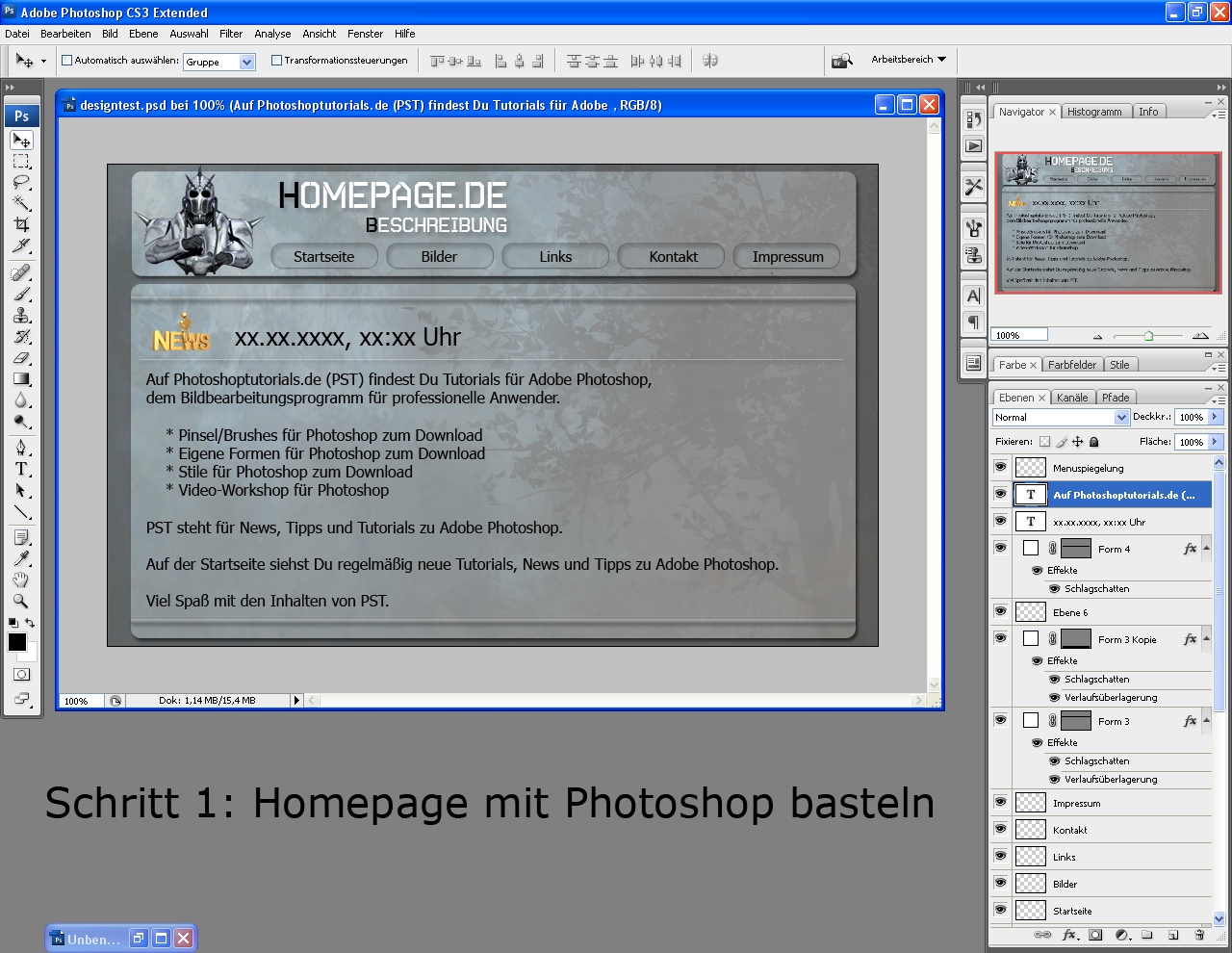Switch to the Kanäle tab
The height and width of the screenshot is (953, 1232).
1071,398
